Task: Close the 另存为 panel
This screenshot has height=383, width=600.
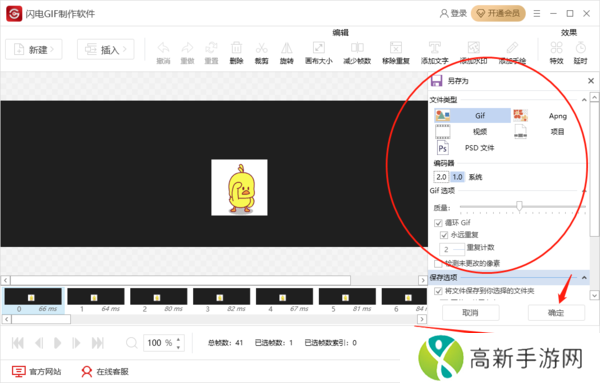Action: tap(591, 81)
